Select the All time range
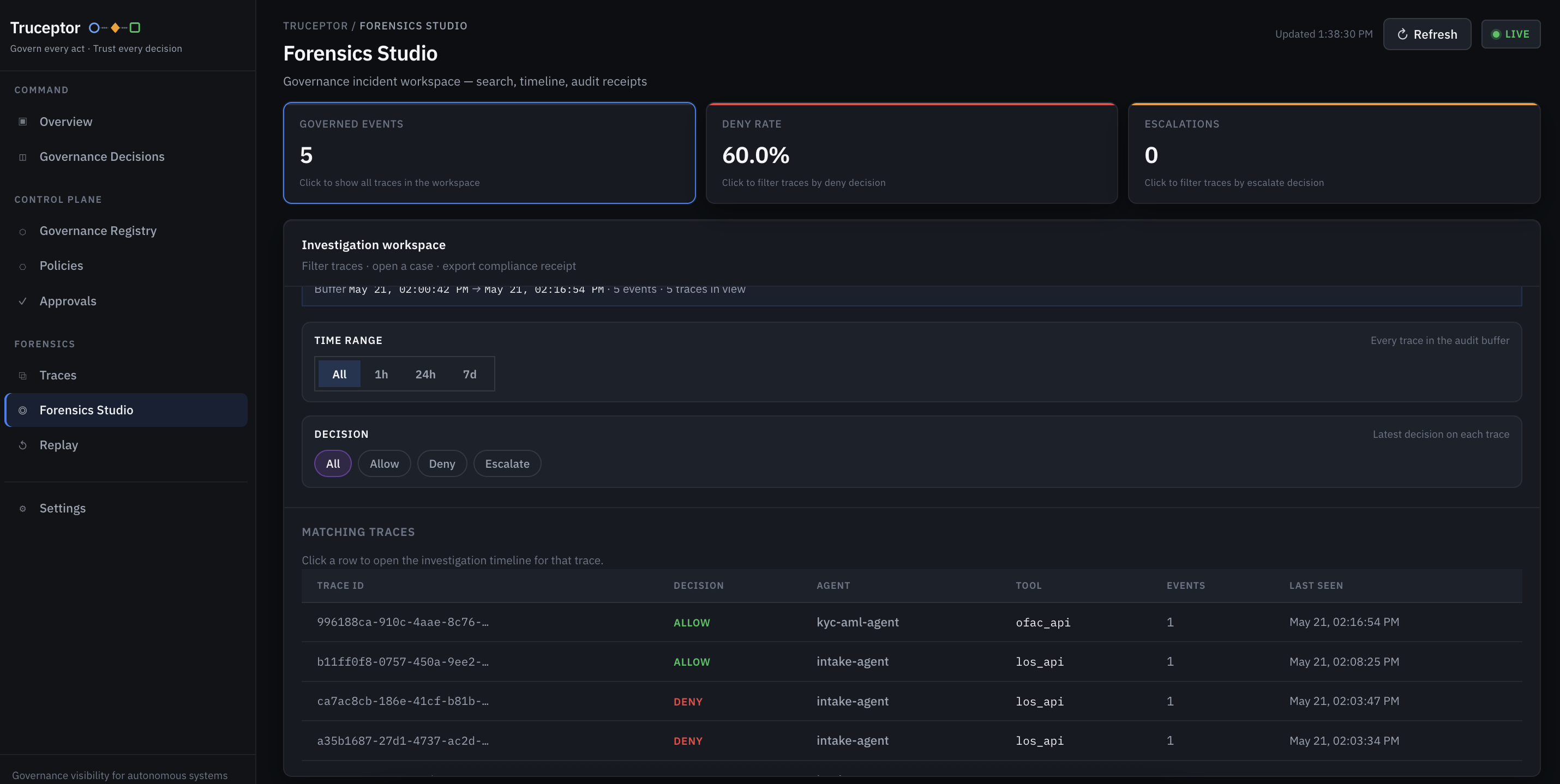 point(339,374)
